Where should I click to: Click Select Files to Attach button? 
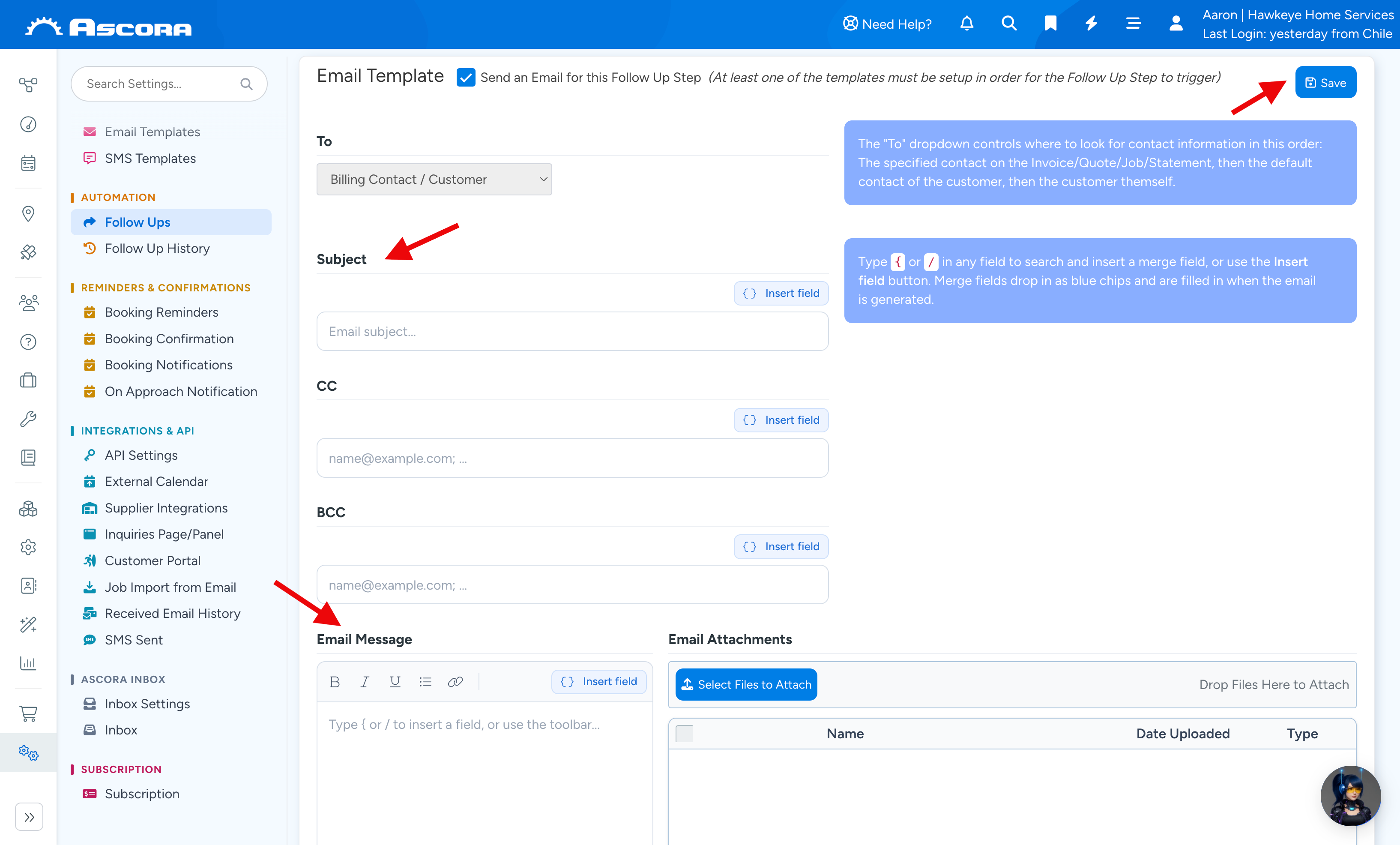[746, 685]
